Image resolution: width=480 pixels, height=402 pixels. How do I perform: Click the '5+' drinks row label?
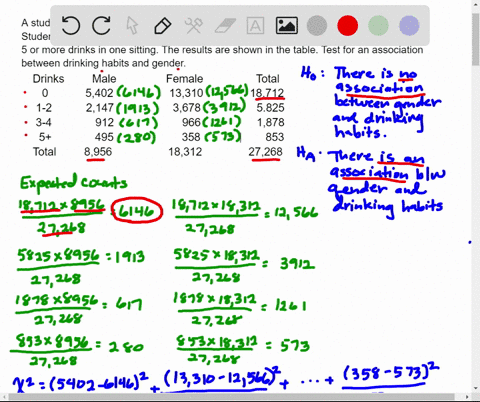45,137
